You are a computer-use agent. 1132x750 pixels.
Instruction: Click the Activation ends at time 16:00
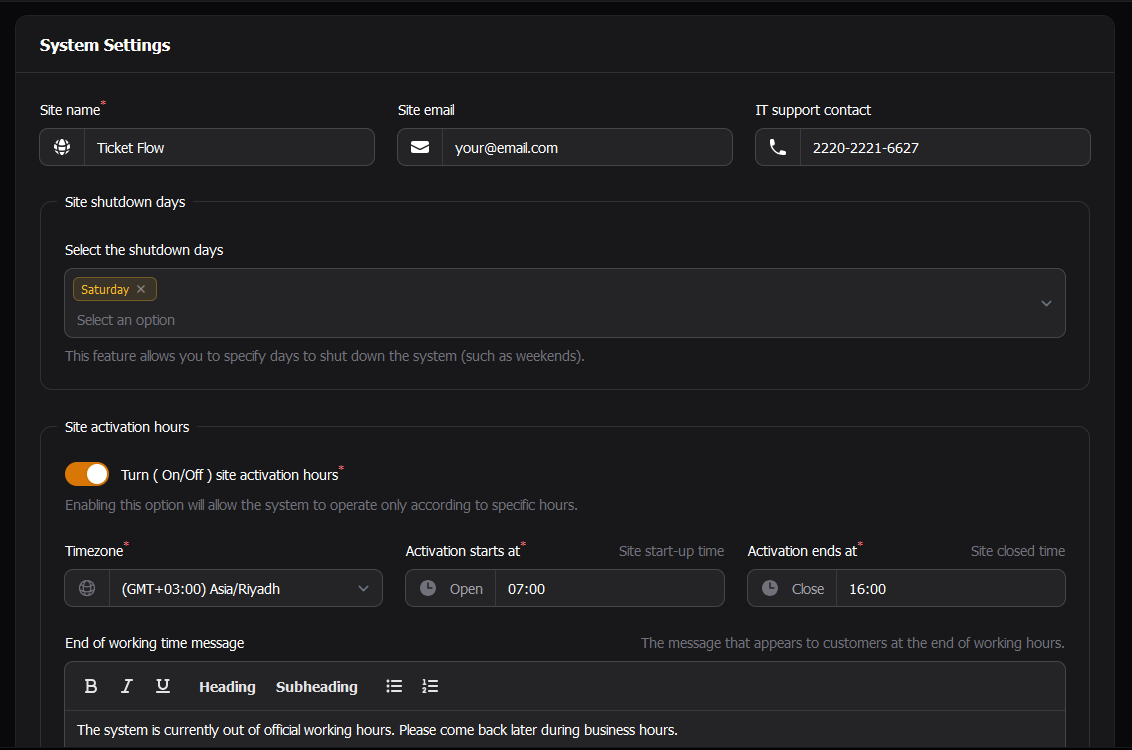951,588
